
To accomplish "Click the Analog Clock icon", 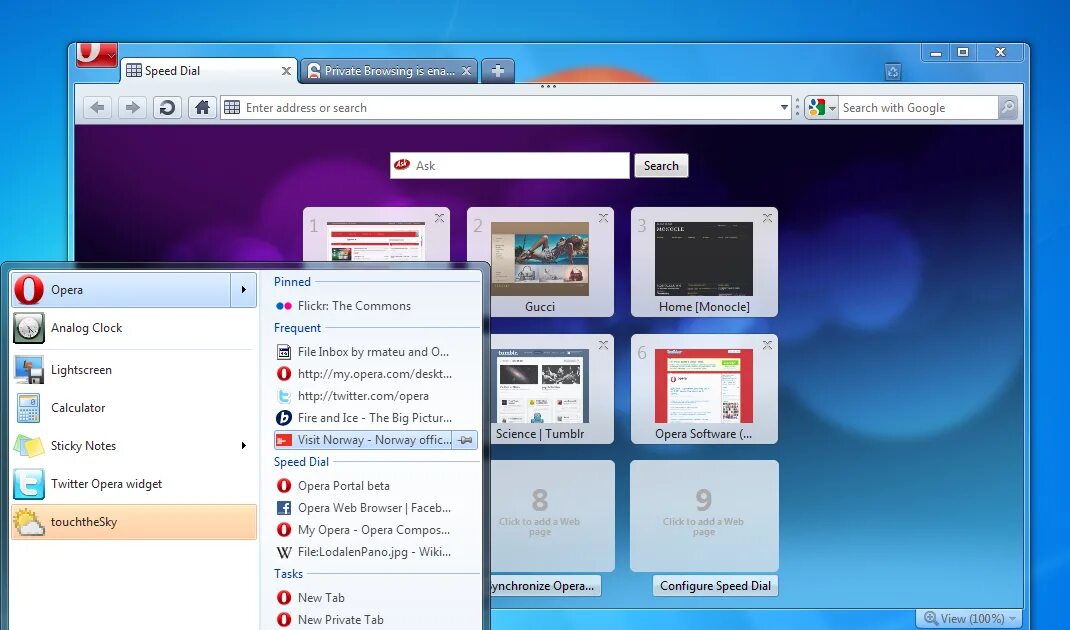I will pos(29,328).
